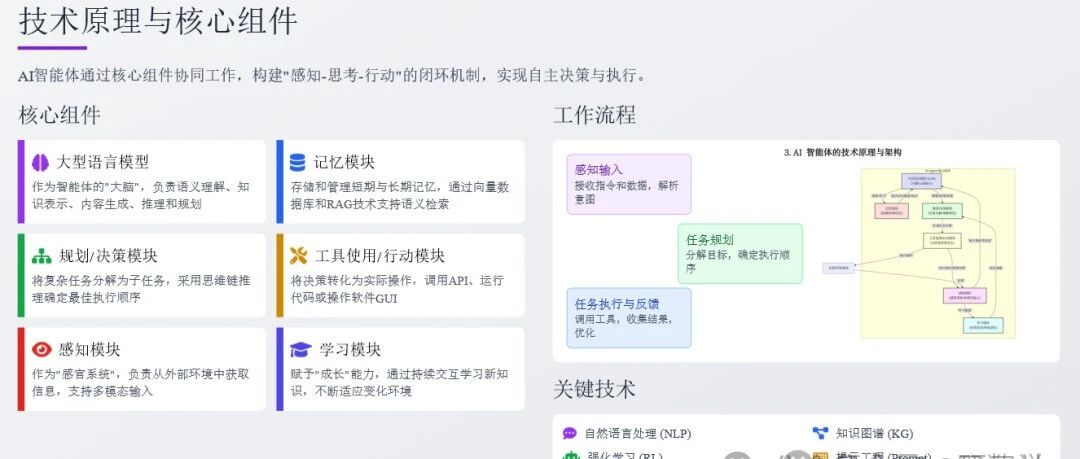Click the 核心组件 section heading
Screen dimensions: 1080x459
pos(60,114)
